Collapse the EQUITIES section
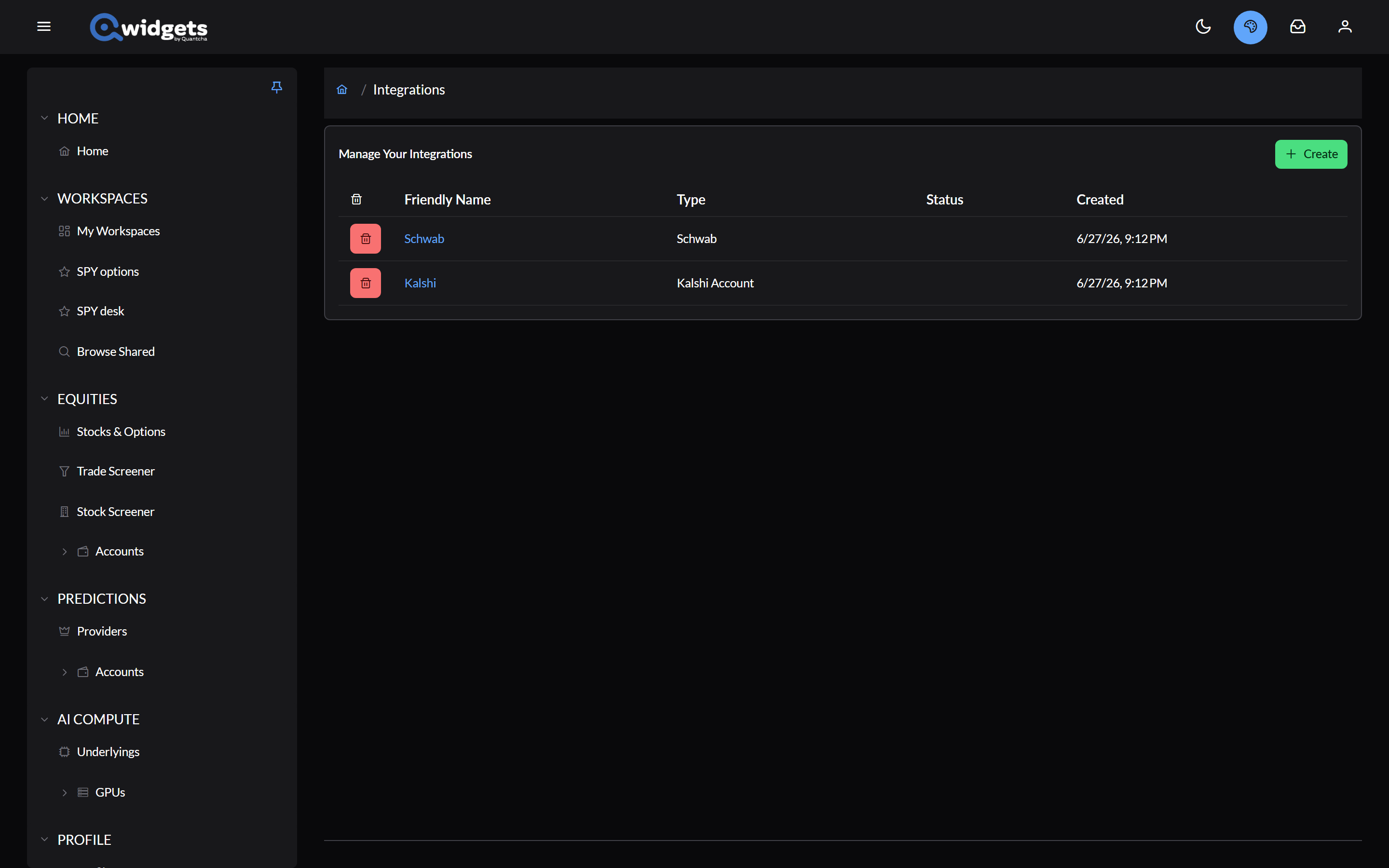Viewport: 1389px width, 868px height. (x=44, y=399)
